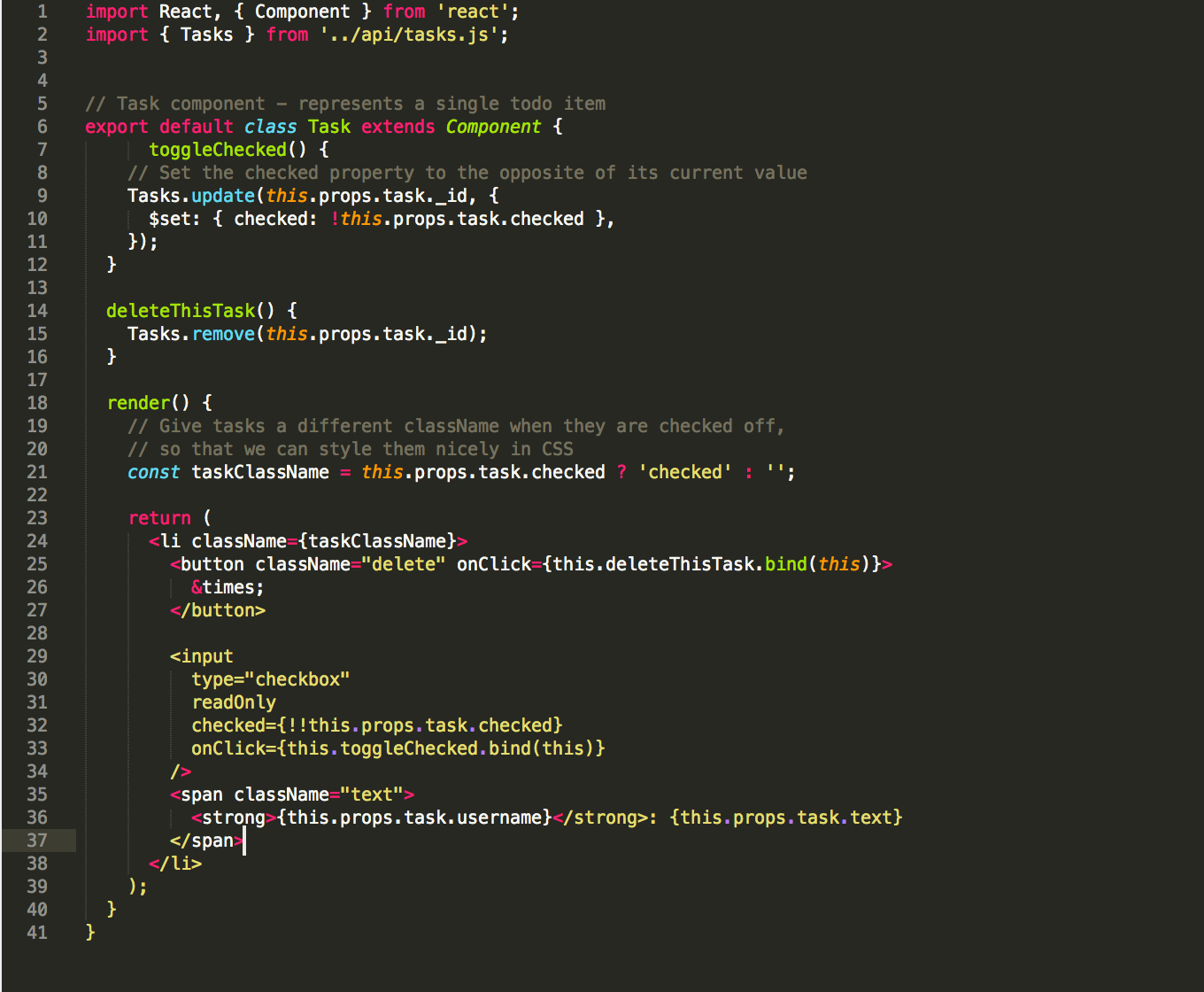Click line number 23 in the gutter
The image size is (1204, 992).
(37, 517)
